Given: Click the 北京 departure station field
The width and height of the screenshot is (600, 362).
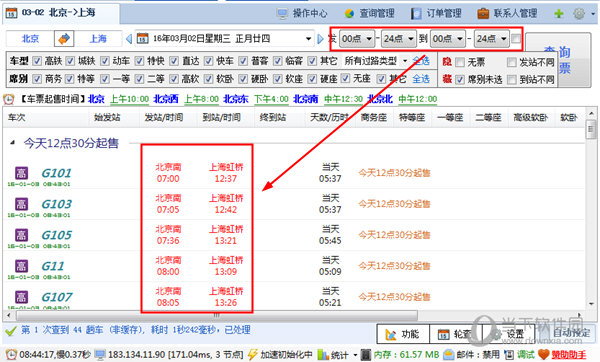Looking at the screenshot, I should pos(30,39).
